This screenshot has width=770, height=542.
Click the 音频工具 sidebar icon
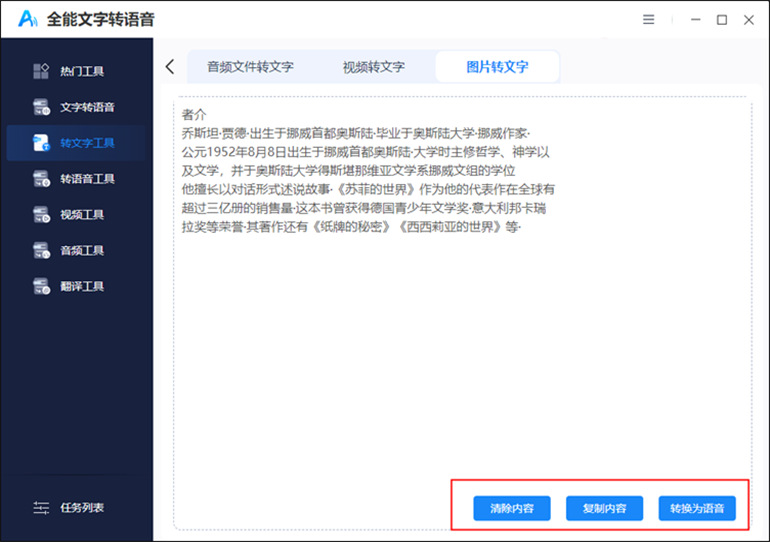41,250
